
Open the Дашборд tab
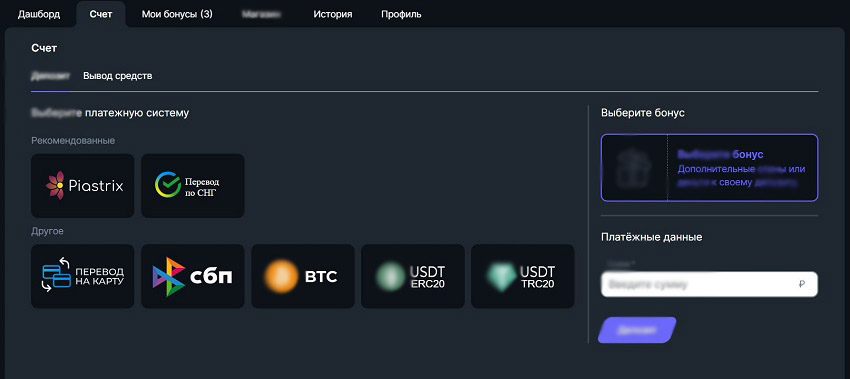click(x=38, y=14)
